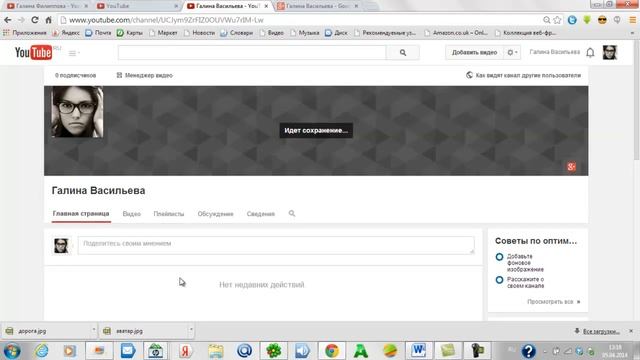Click the small avatar beside the comment box
640x360 pixels.
pyautogui.click(x=61, y=245)
